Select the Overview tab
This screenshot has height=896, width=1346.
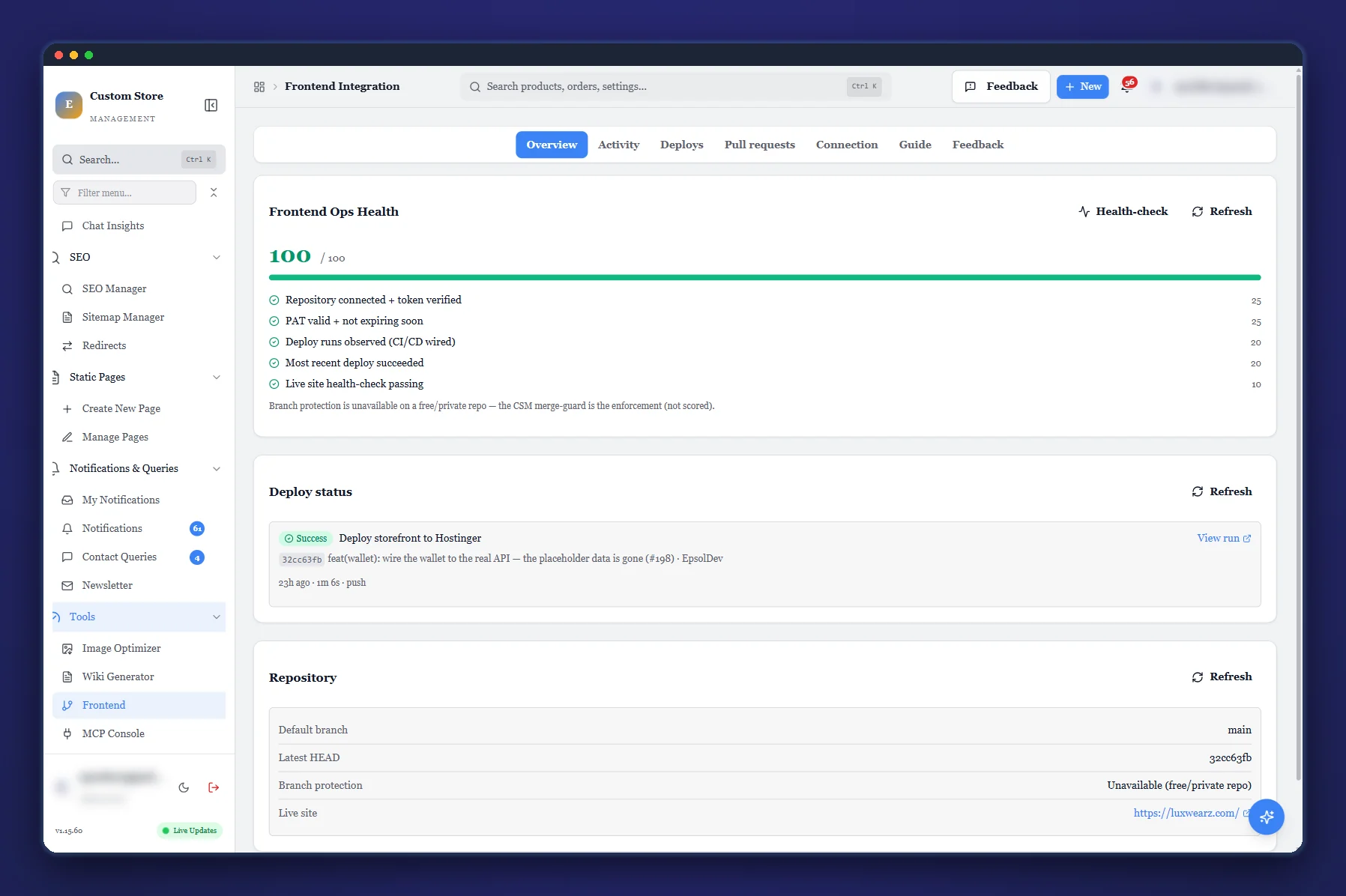coord(552,145)
